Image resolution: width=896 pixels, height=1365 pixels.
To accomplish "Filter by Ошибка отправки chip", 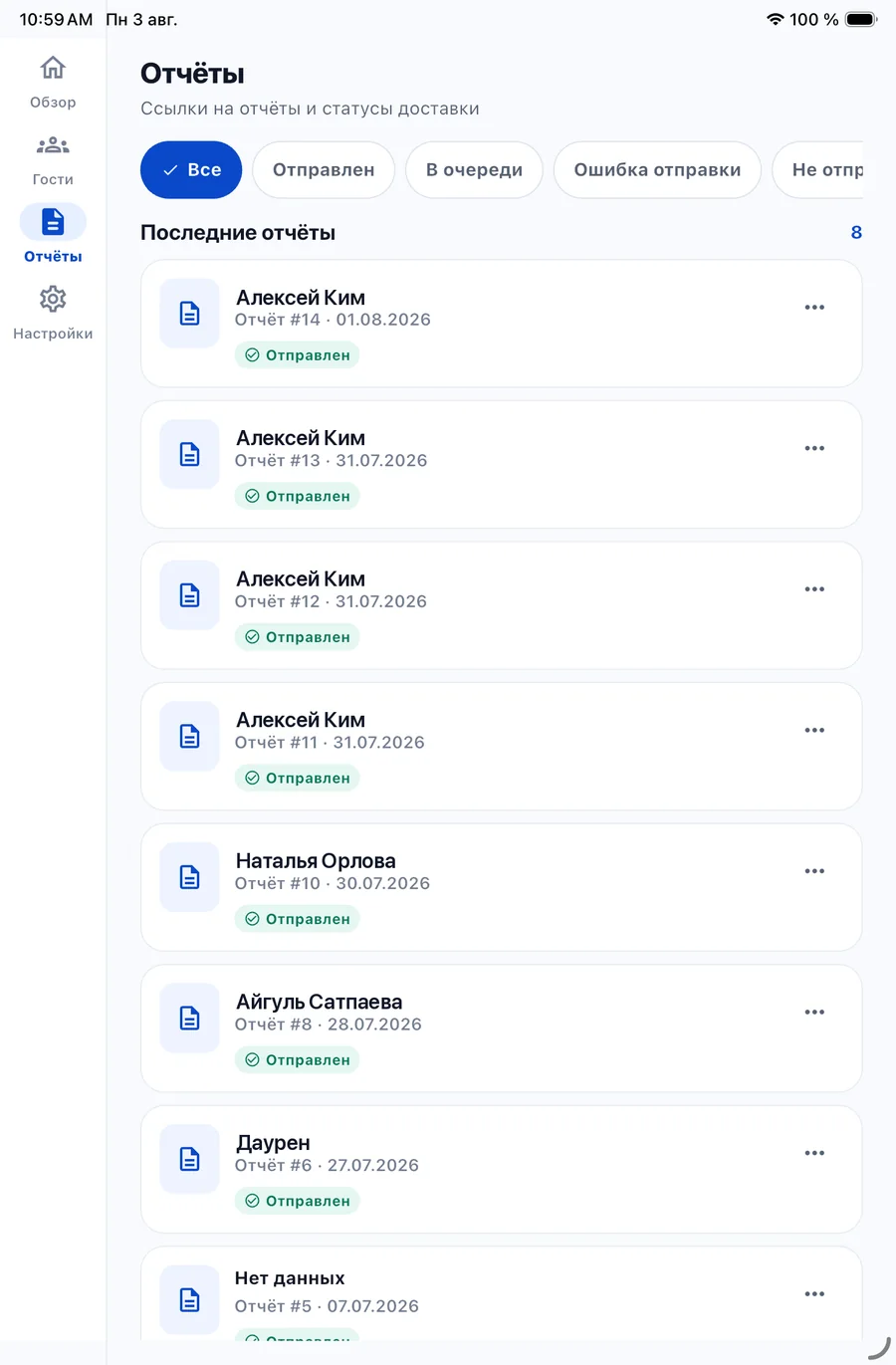I will click(657, 170).
